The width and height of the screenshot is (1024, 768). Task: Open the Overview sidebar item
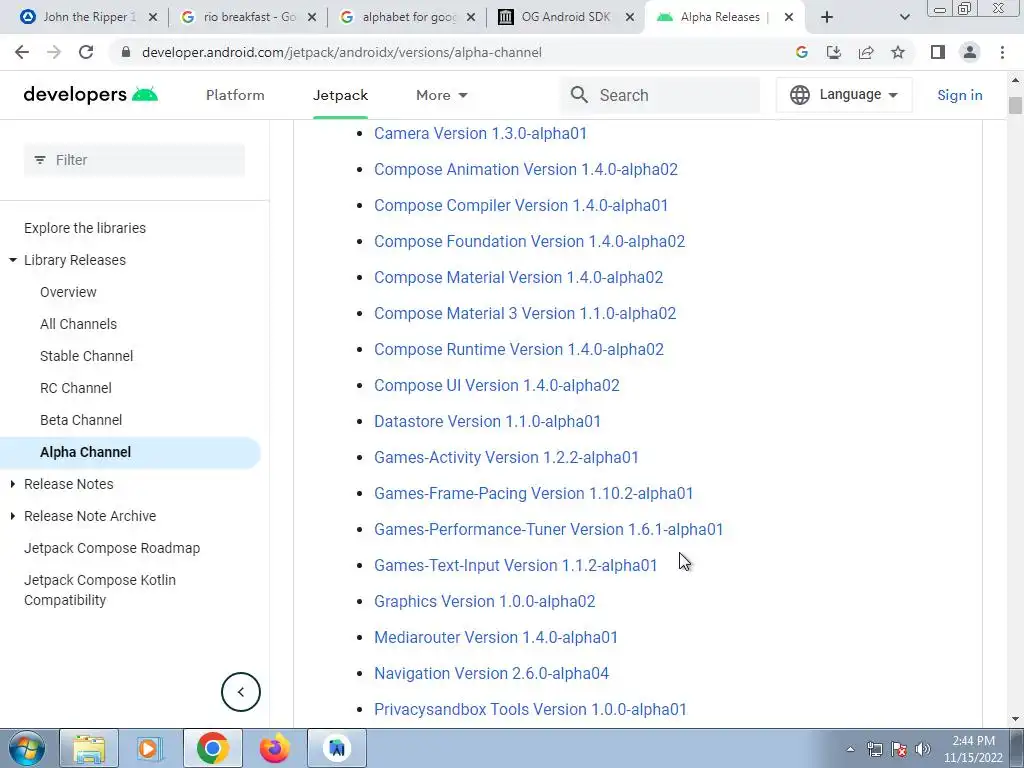click(x=68, y=292)
